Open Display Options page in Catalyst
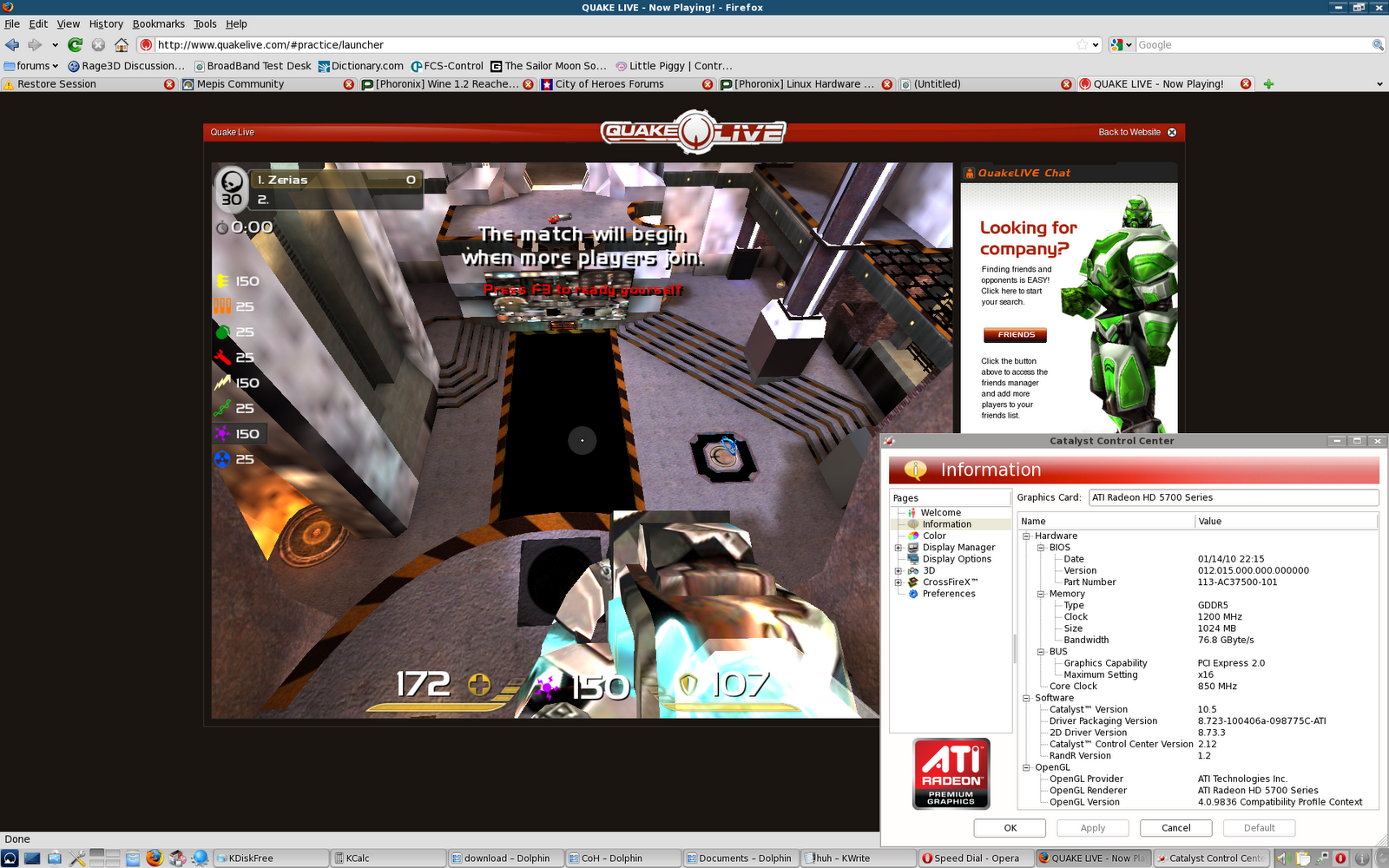The image size is (1389, 868). [x=957, y=559]
